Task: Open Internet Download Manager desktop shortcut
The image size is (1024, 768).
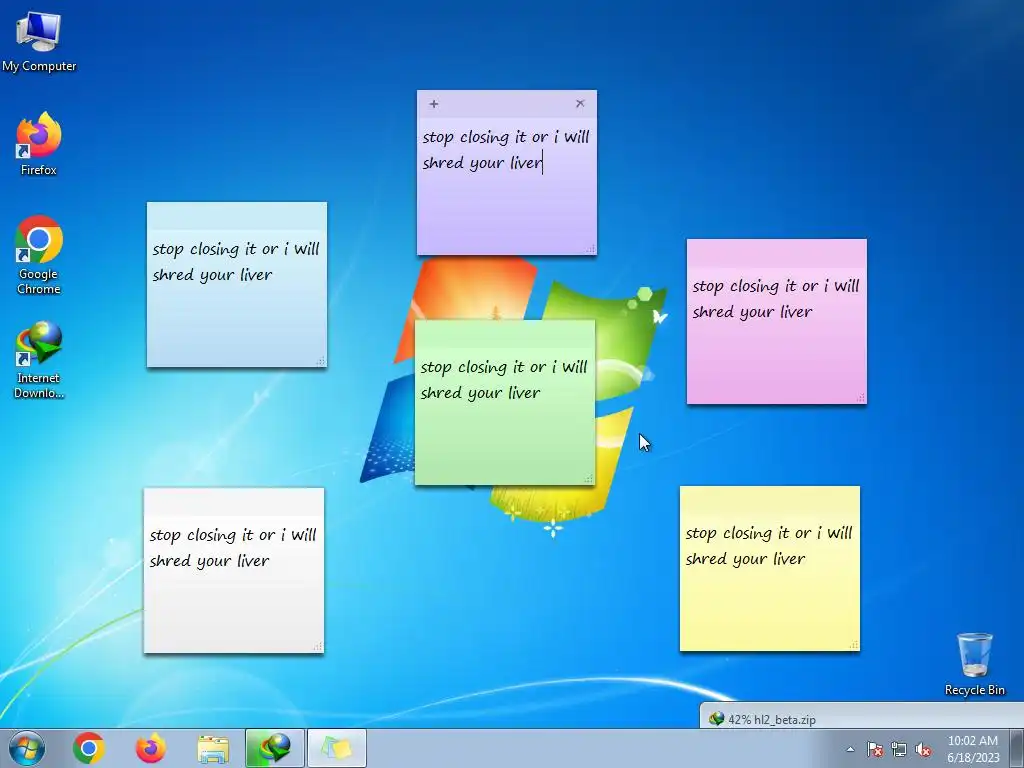Action: point(39,360)
